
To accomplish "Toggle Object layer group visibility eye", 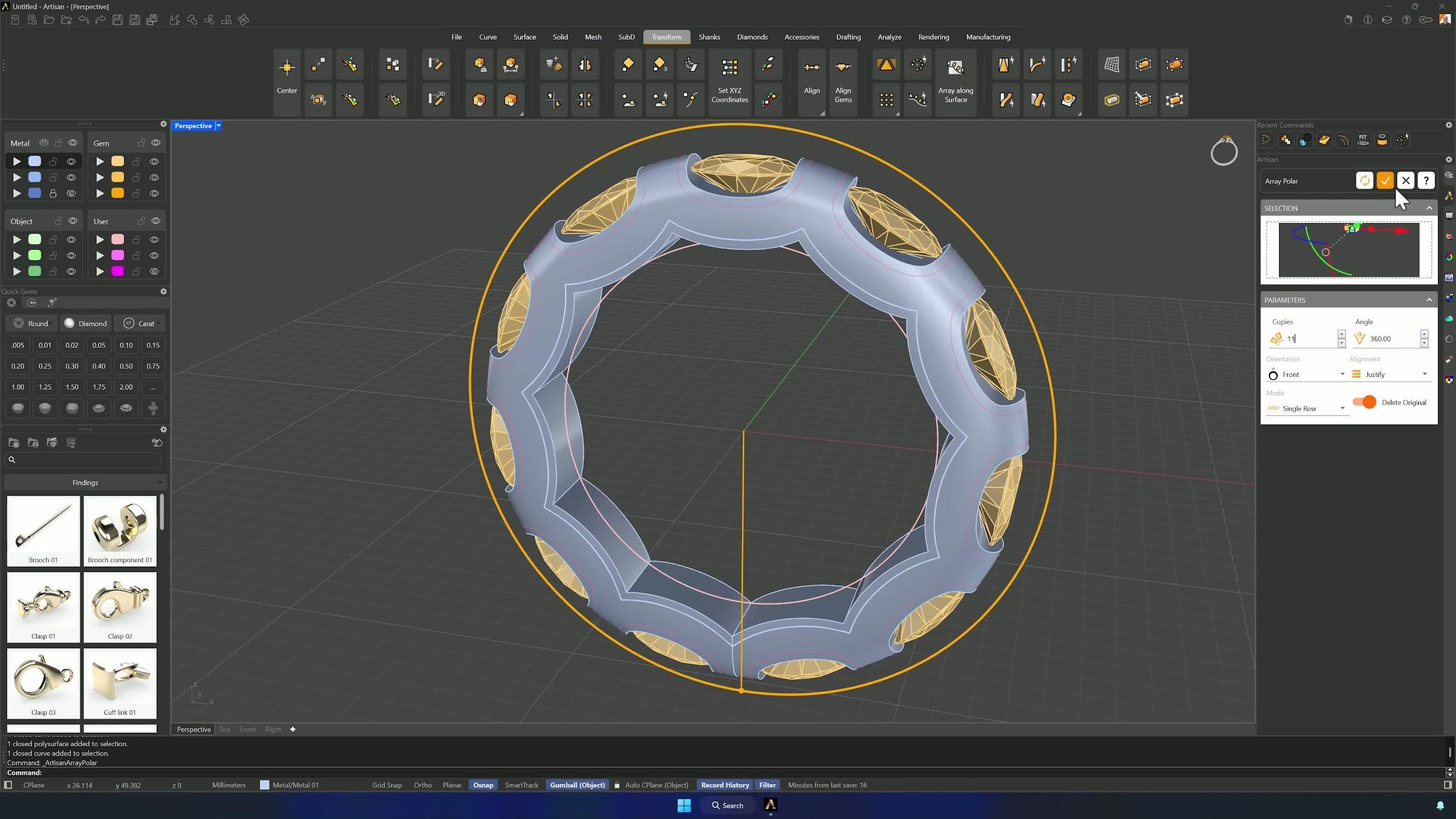I will pos(73,221).
